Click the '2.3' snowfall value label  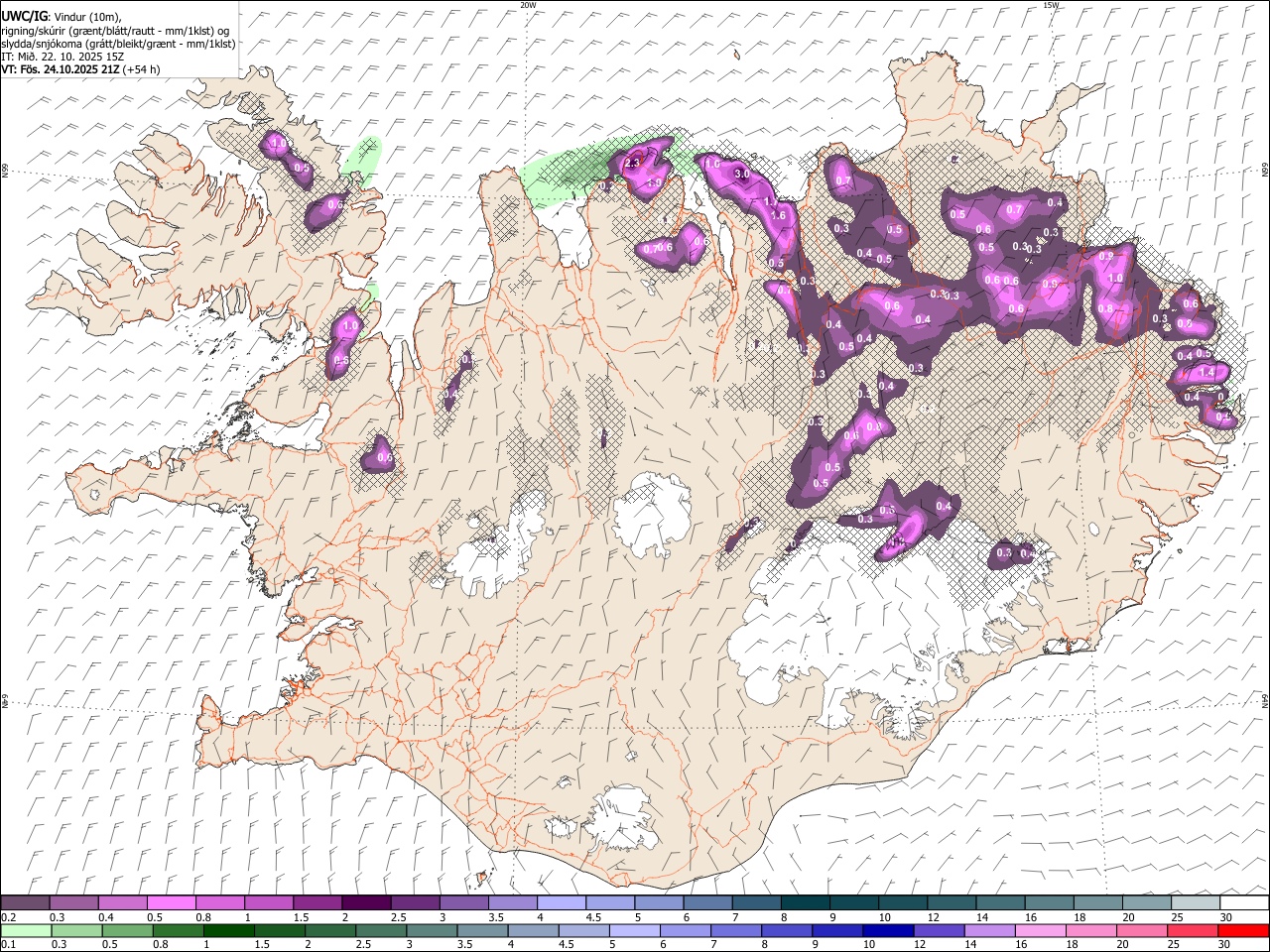click(631, 163)
